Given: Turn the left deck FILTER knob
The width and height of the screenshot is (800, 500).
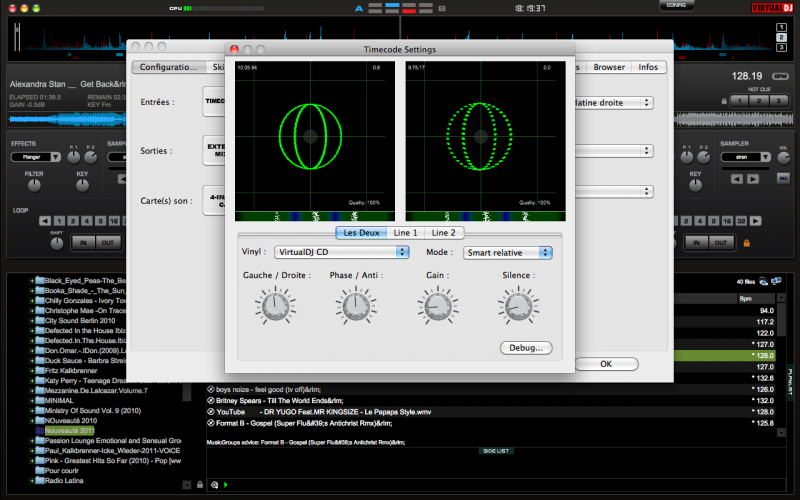Looking at the screenshot, I should (x=34, y=186).
